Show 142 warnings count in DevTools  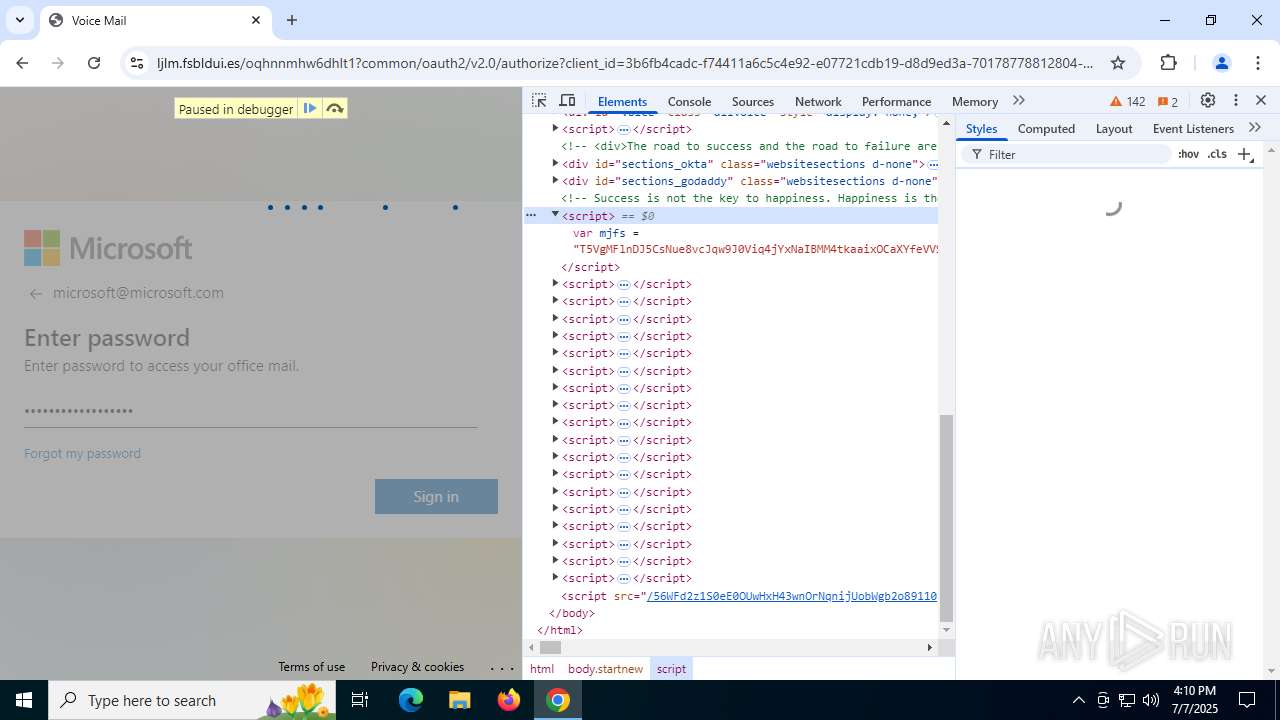pos(1128,102)
